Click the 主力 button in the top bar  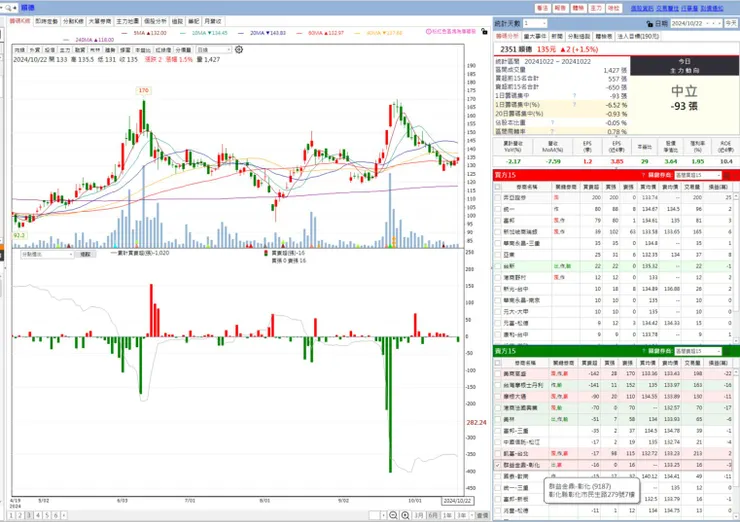596,8
